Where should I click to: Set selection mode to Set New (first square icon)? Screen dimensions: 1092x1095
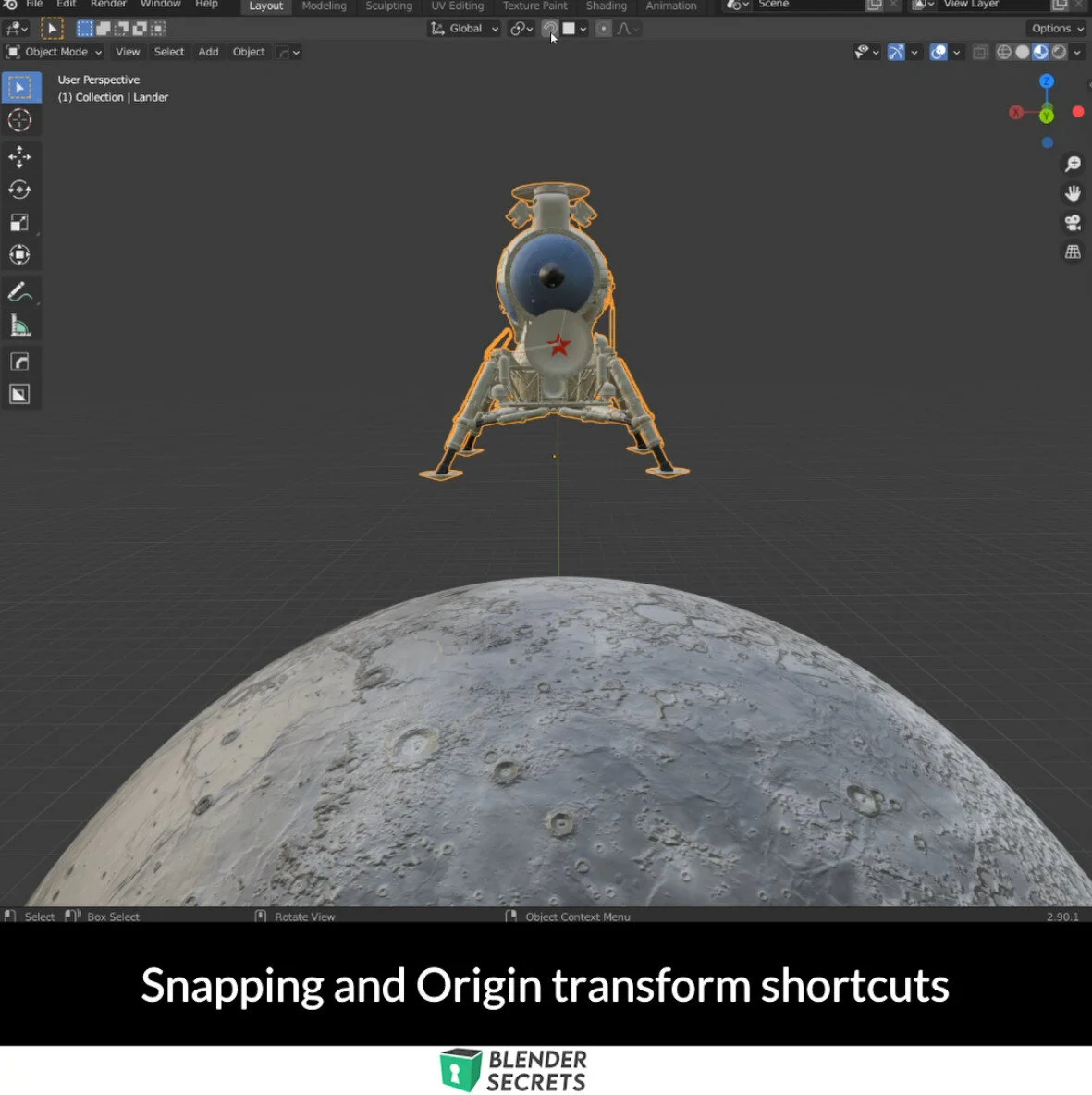(84, 29)
